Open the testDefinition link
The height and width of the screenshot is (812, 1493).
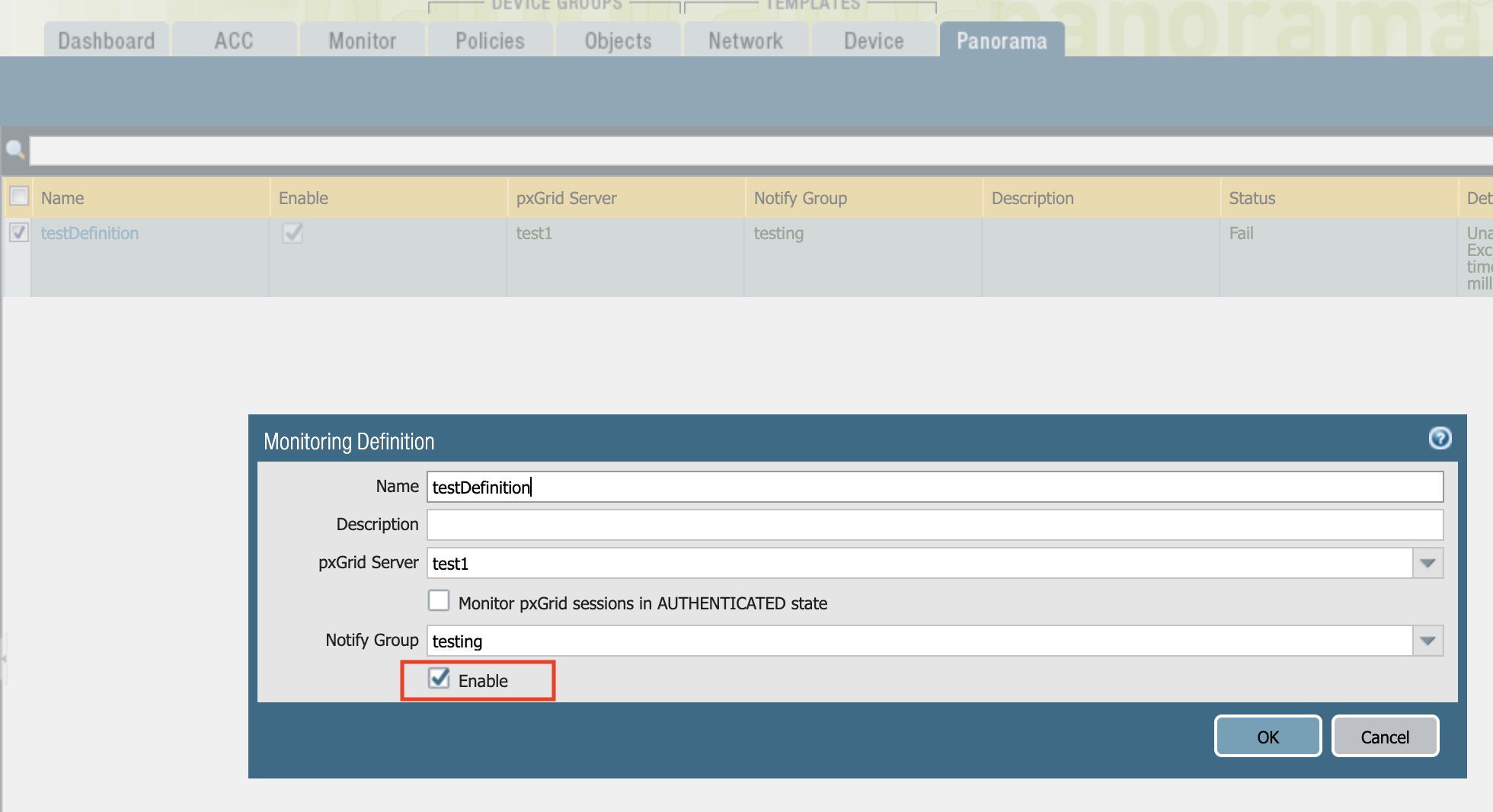(90, 233)
